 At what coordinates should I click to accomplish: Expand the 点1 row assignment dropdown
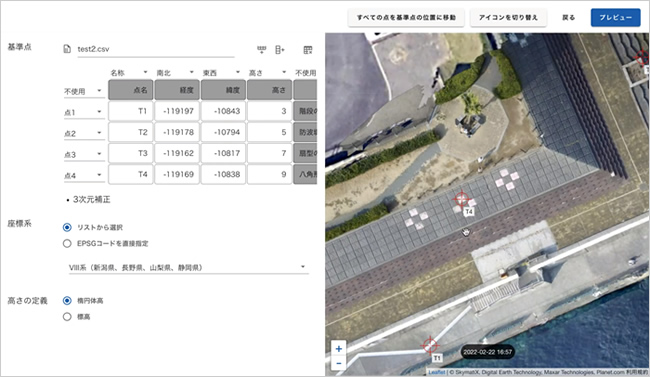pyautogui.click(x=84, y=112)
